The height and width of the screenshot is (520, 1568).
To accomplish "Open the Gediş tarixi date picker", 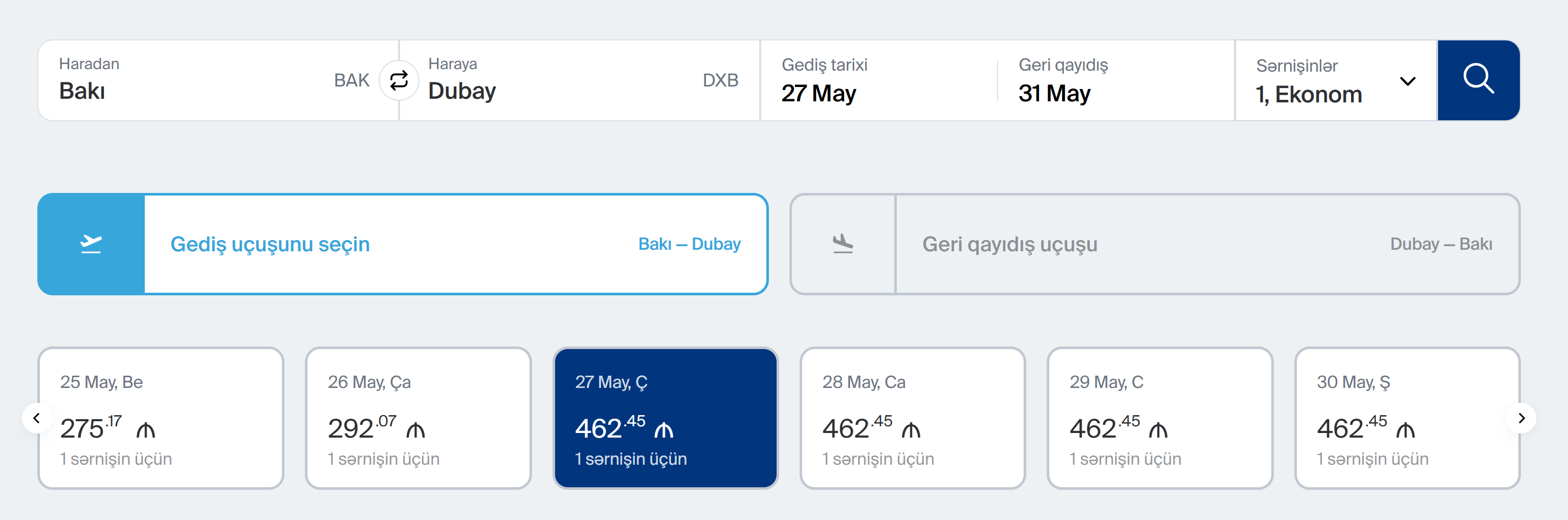I will tap(876, 81).
